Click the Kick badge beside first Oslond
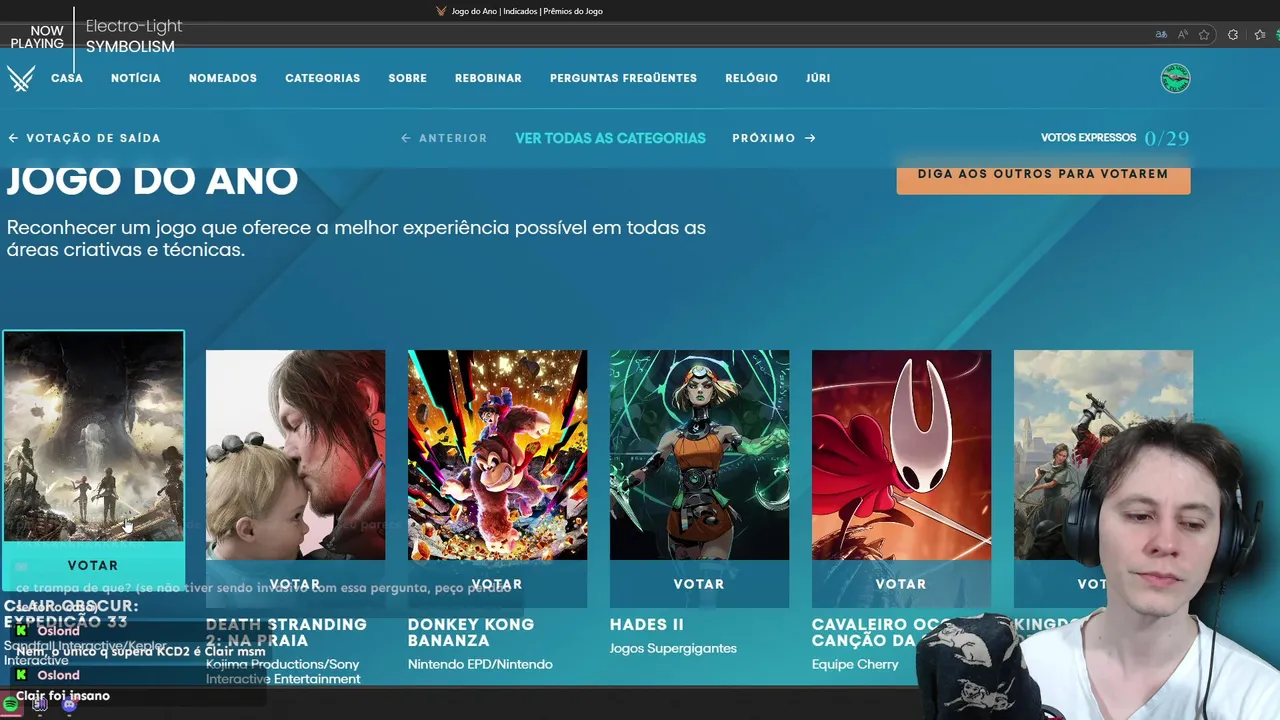Screen dimensions: 1280x720 pyautogui.click(x=21, y=631)
